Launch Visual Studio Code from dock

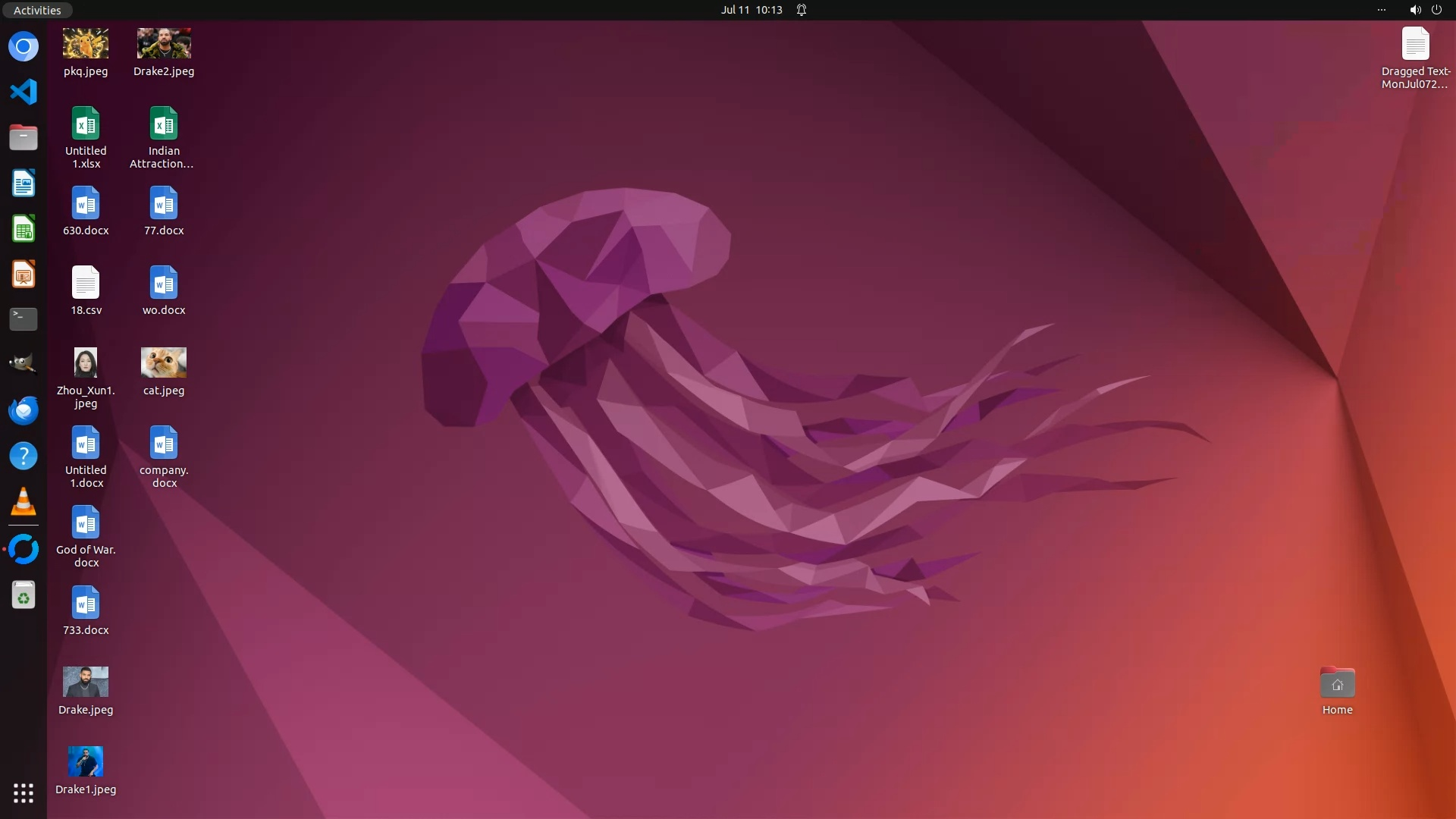(24, 93)
